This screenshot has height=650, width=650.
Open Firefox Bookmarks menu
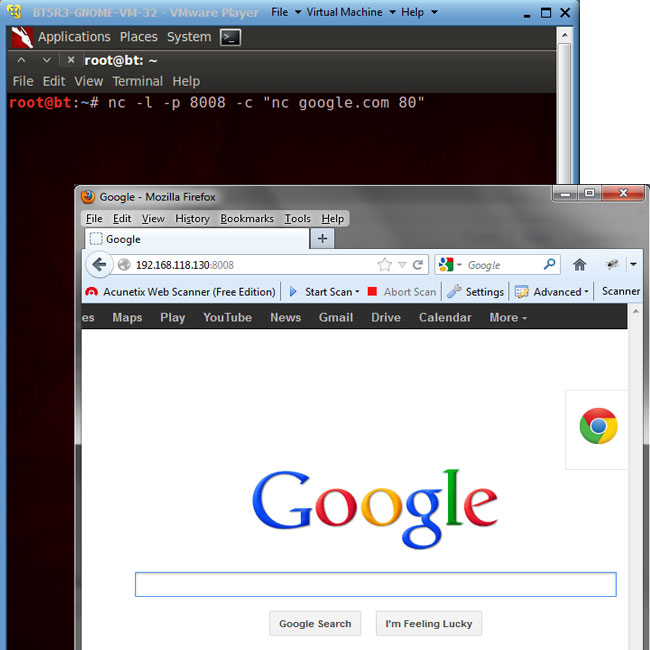click(x=246, y=219)
